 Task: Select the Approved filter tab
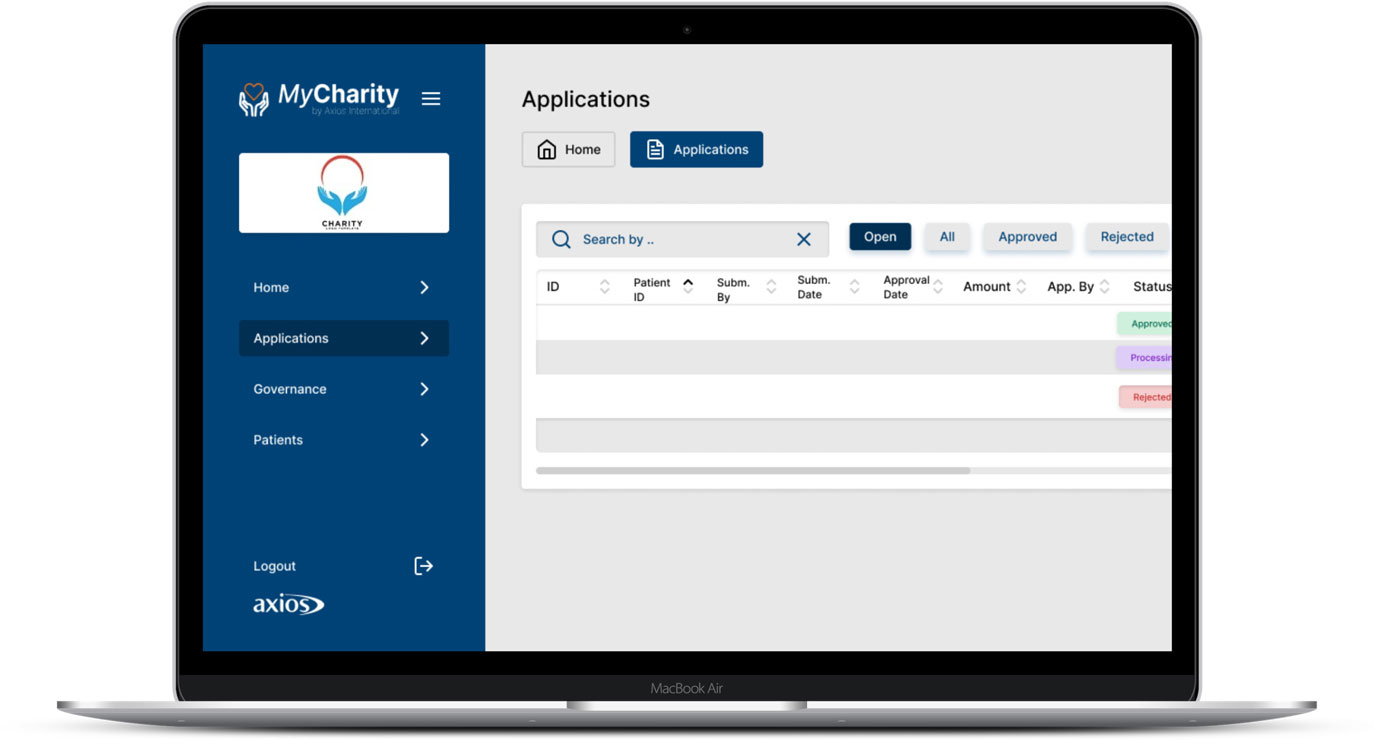click(1027, 237)
